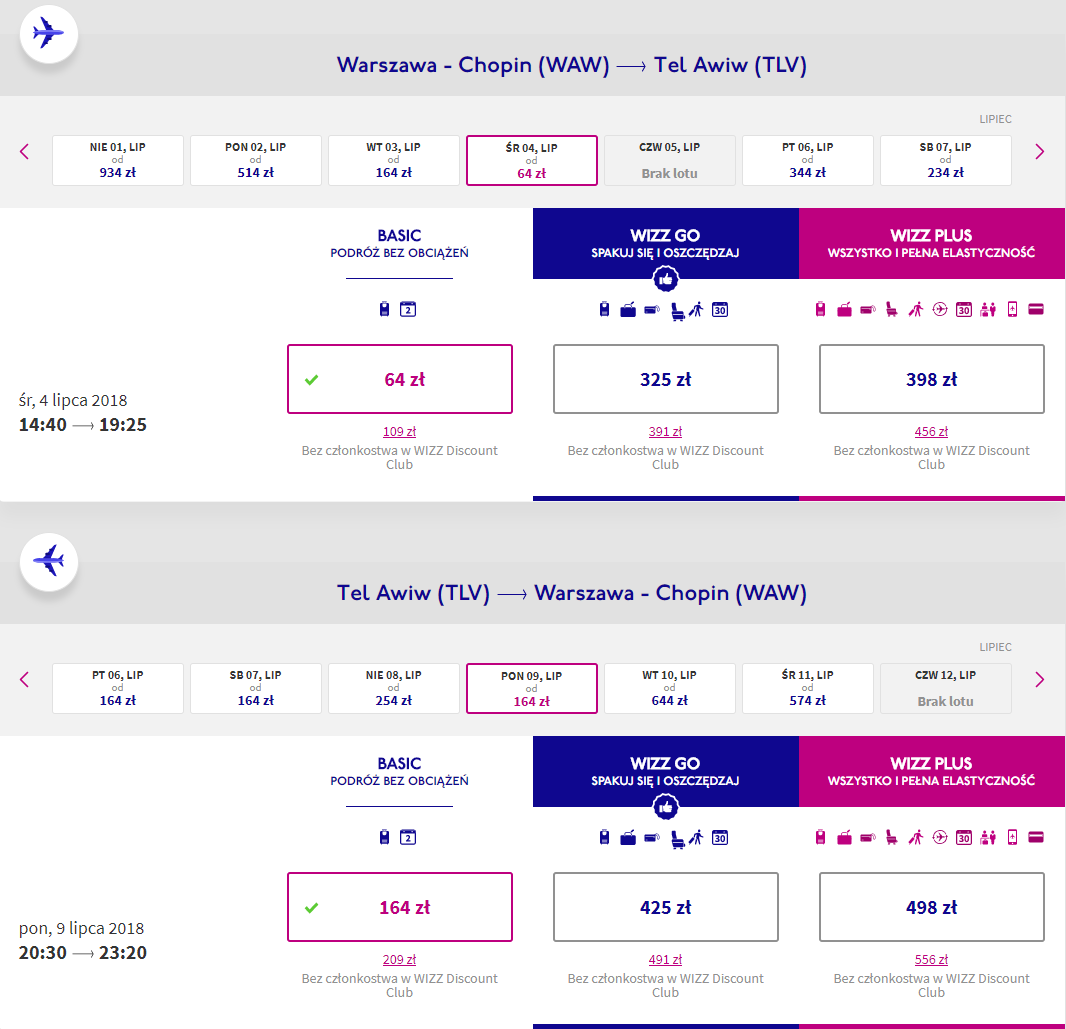This screenshot has height=1029, width=1066.
Task: Open the 109 zł non-member price link
Action: (400, 432)
